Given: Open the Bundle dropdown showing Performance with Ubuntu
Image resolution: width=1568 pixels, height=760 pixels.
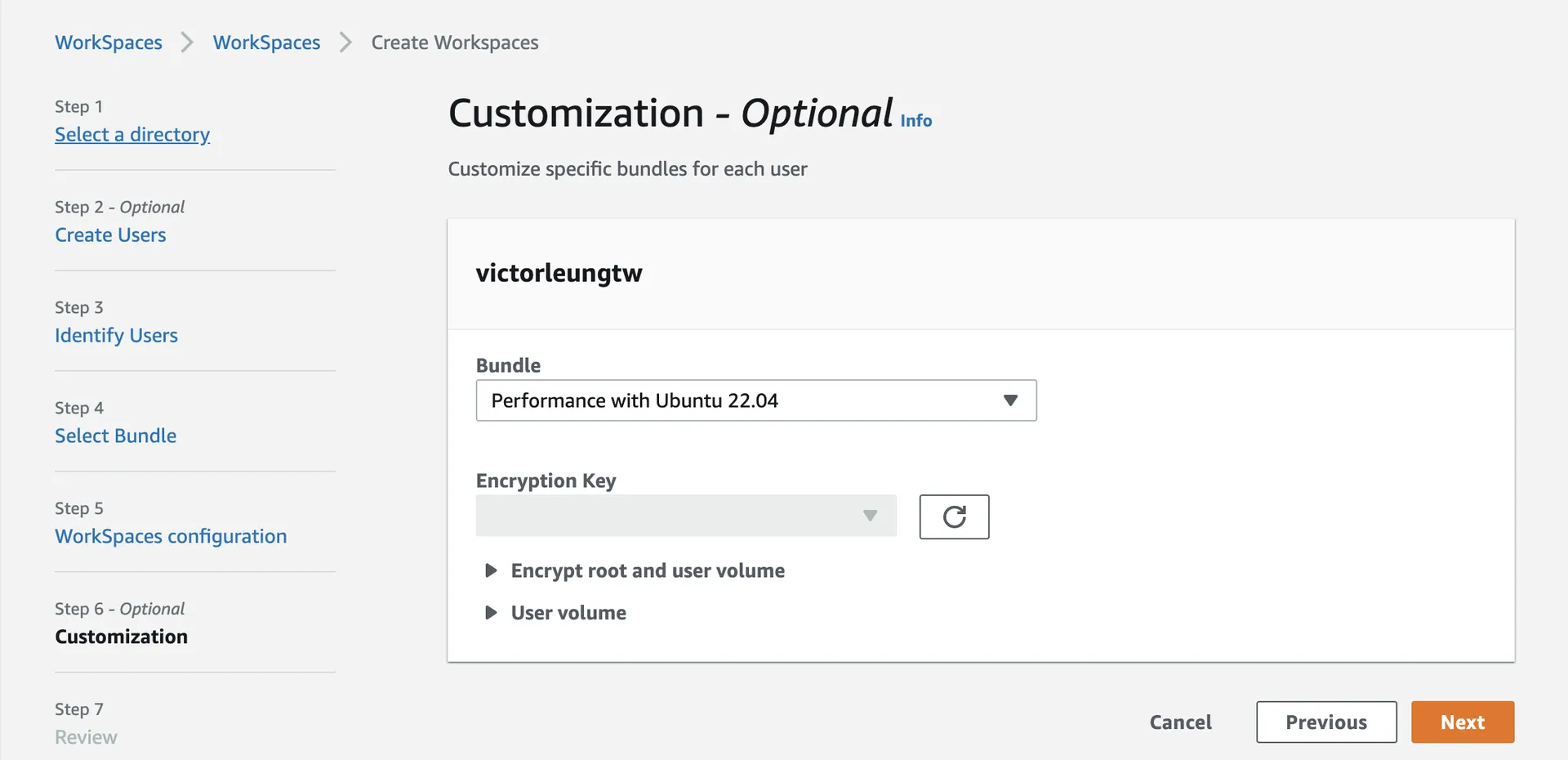Looking at the screenshot, I should tap(755, 400).
